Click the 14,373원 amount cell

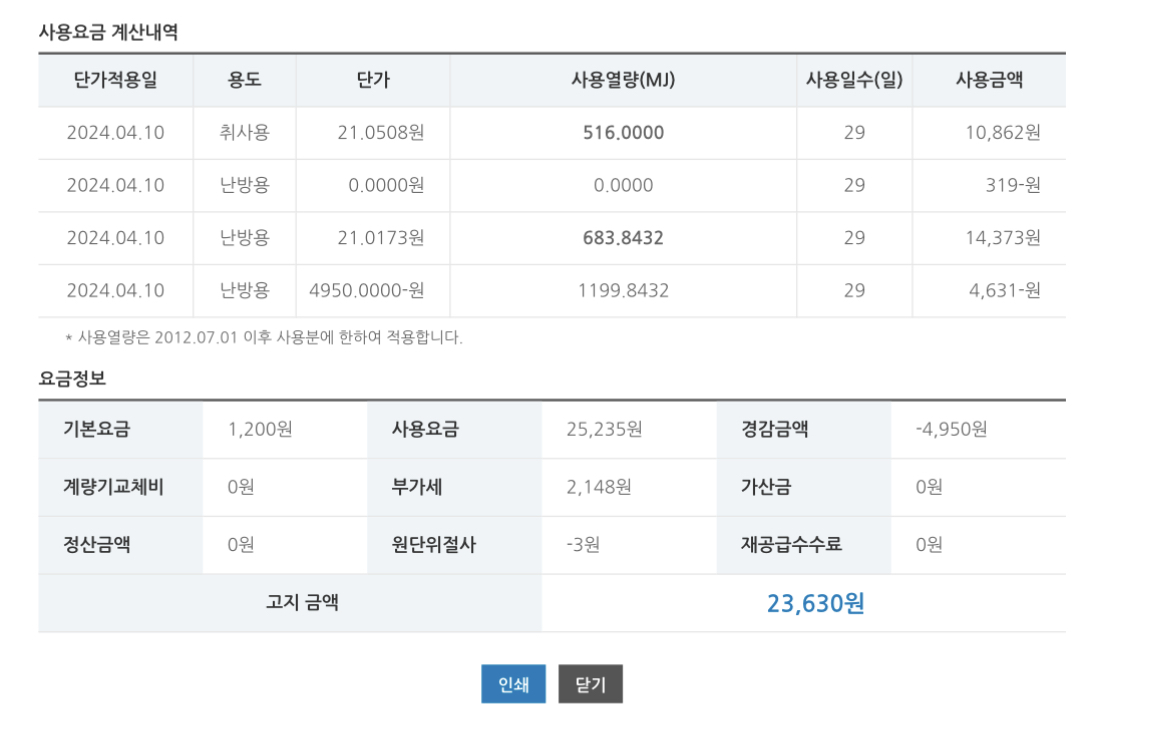pyautogui.click(x=1002, y=238)
